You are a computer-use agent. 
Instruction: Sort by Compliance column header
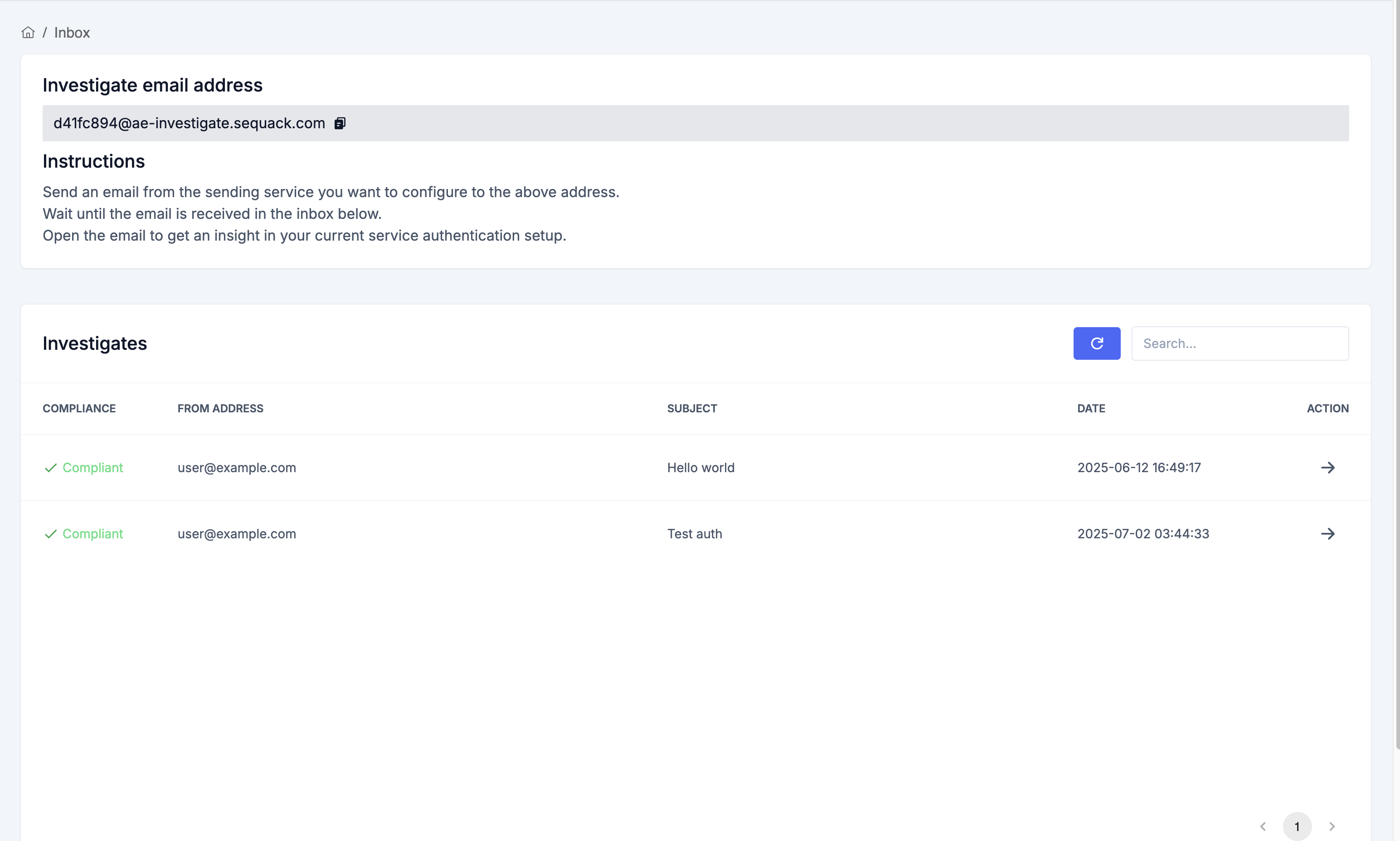tap(79, 409)
